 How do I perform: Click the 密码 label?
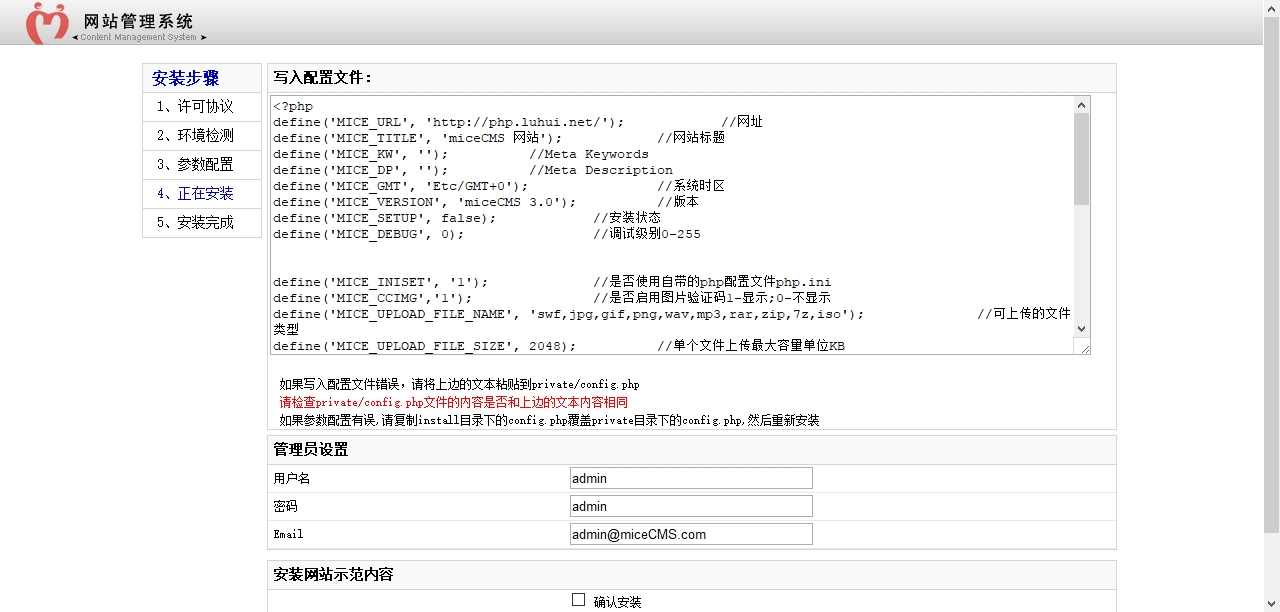click(285, 506)
